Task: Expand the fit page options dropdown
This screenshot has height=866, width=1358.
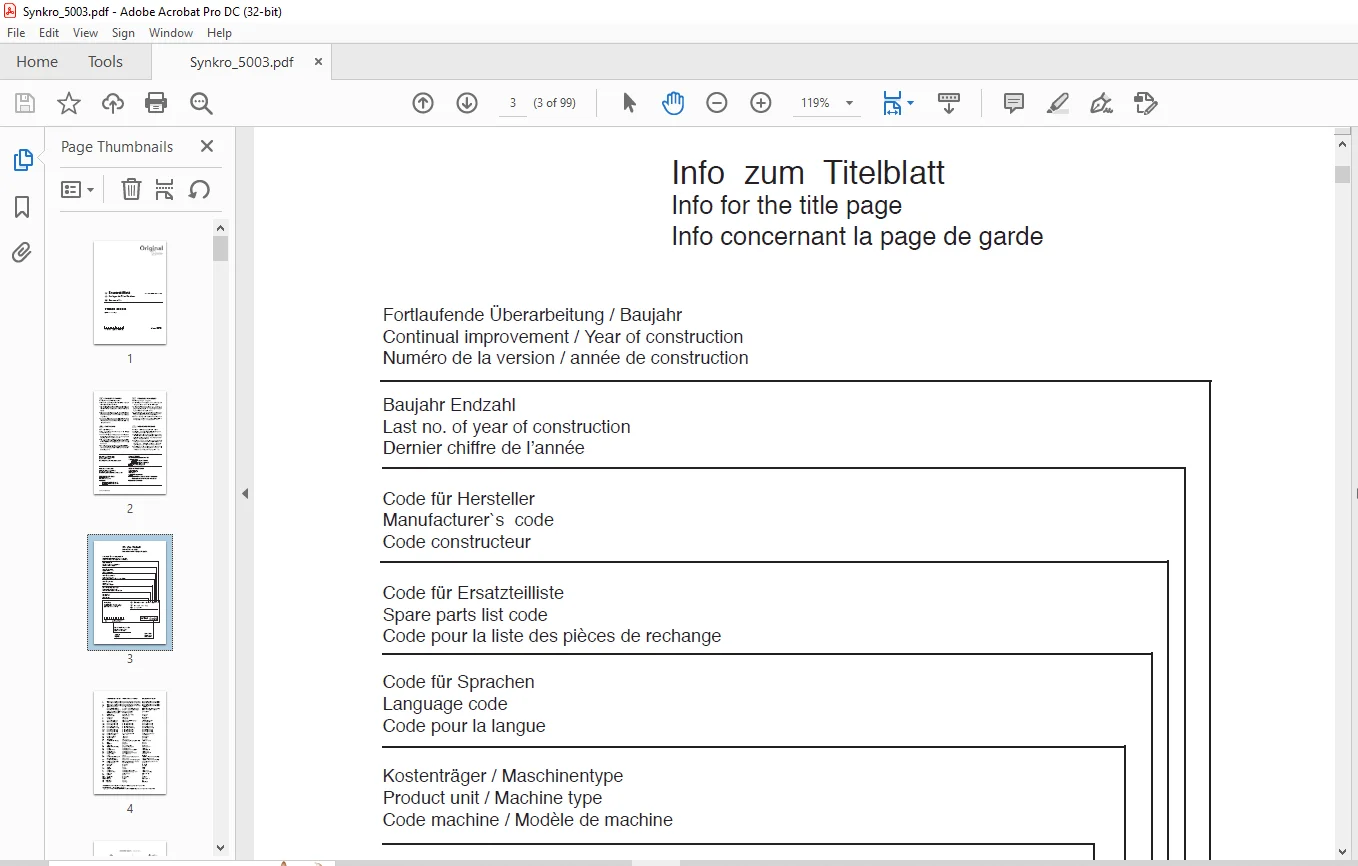Action: (x=911, y=103)
